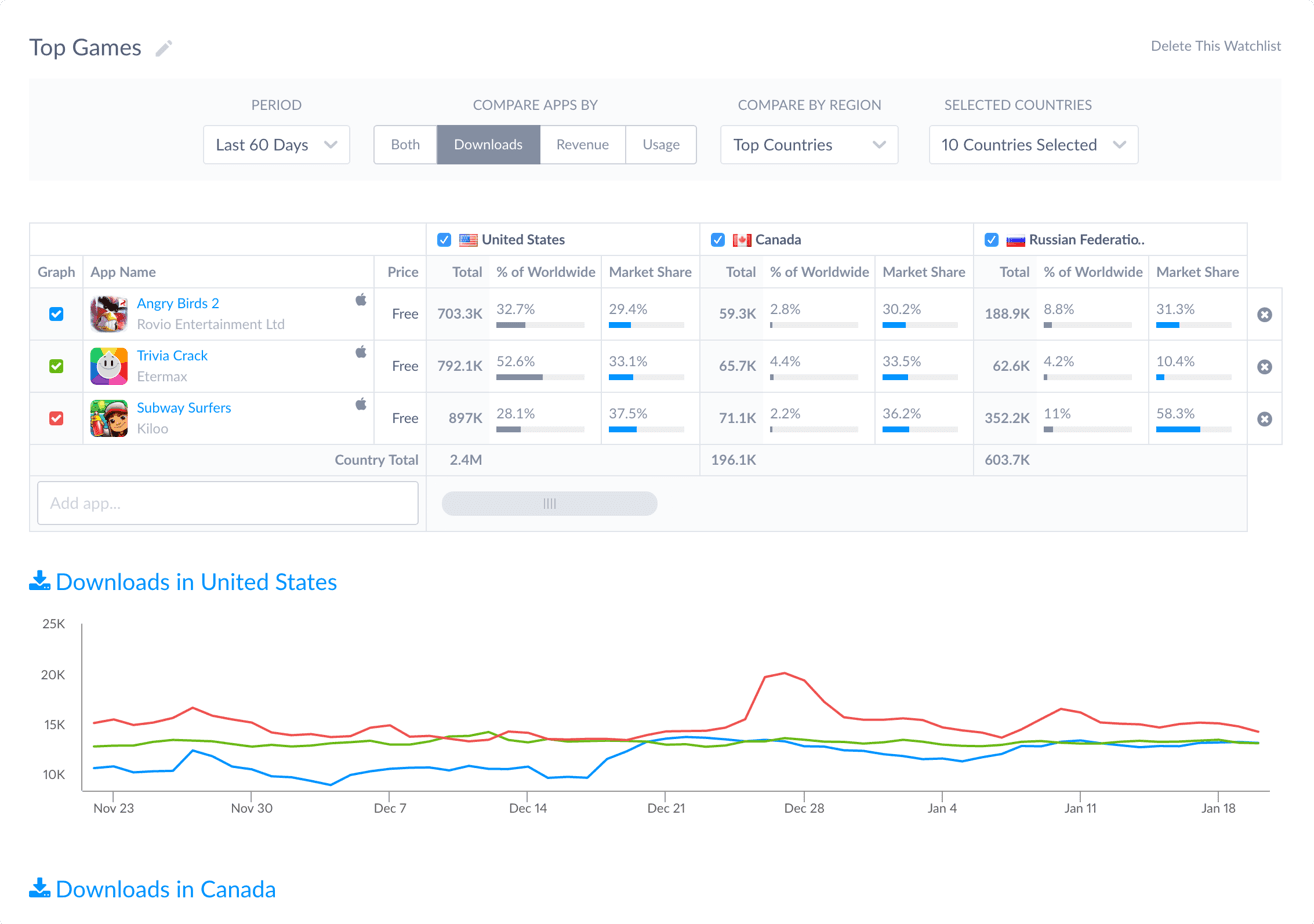Open Downloads in Canada link
The height and width of the screenshot is (924, 1314).
point(166,888)
